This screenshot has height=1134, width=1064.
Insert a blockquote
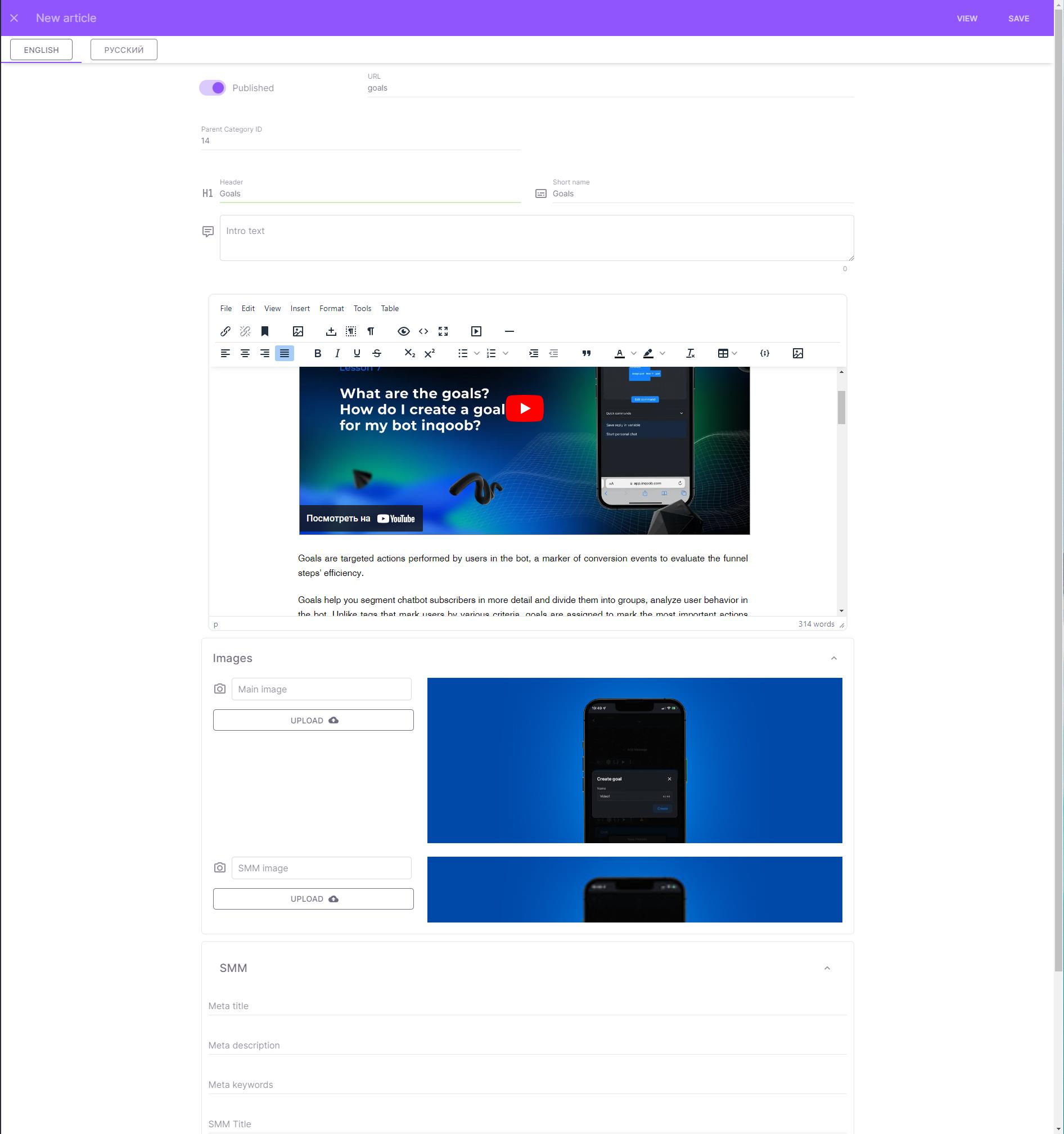[x=586, y=354]
